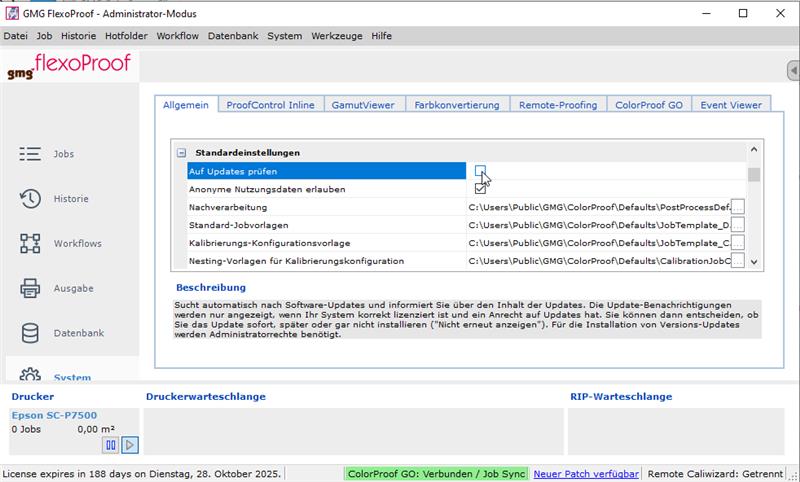Expand the collapsed side panel arrow
Image resolution: width=800 pixels, height=482 pixels.
tap(793, 70)
